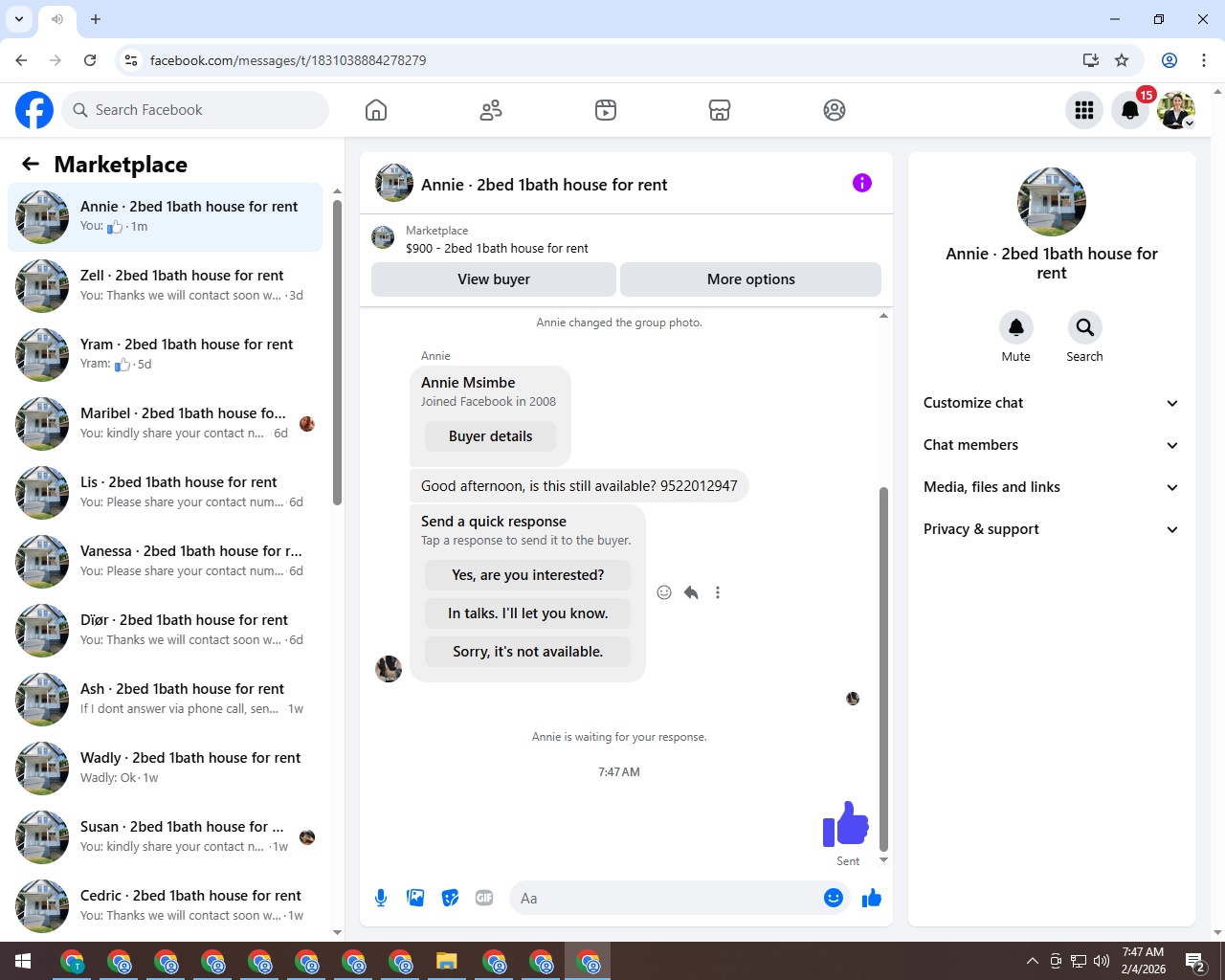Open Vanessa conversation in list

tap(165, 562)
